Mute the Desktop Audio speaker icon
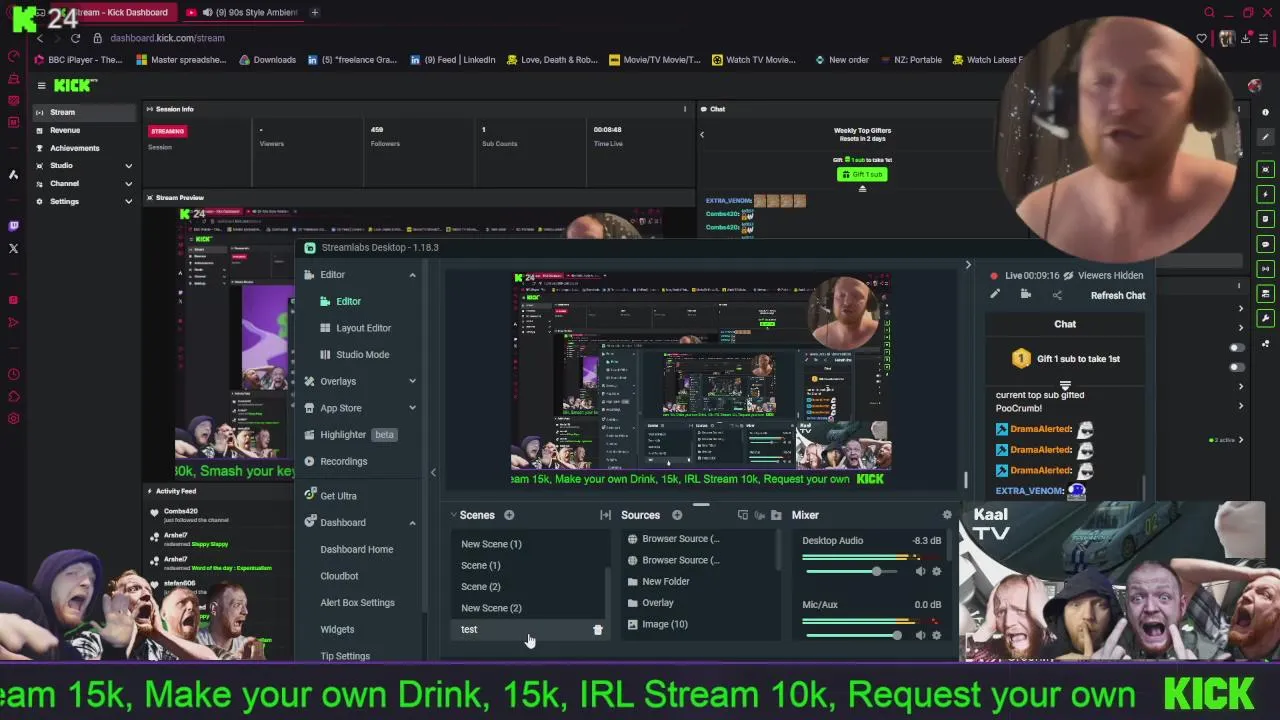Screen dimensions: 1280x720 pyautogui.click(x=920, y=571)
